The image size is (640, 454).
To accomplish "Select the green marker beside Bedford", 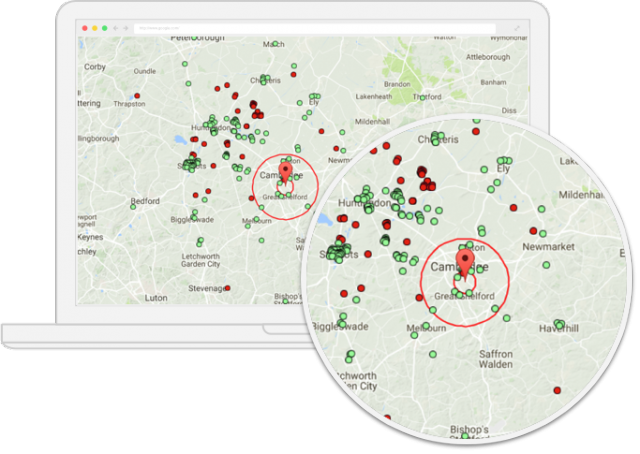I will [133, 206].
